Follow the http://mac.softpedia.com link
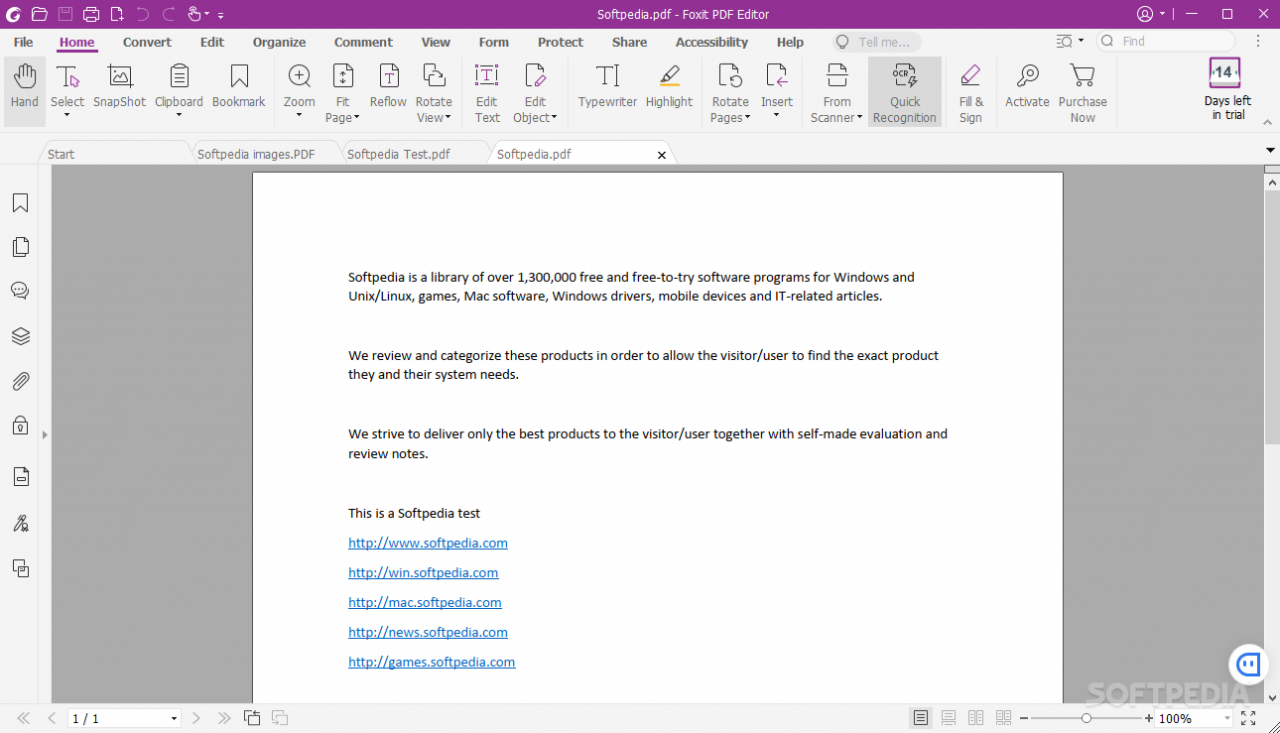 [424, 602]
